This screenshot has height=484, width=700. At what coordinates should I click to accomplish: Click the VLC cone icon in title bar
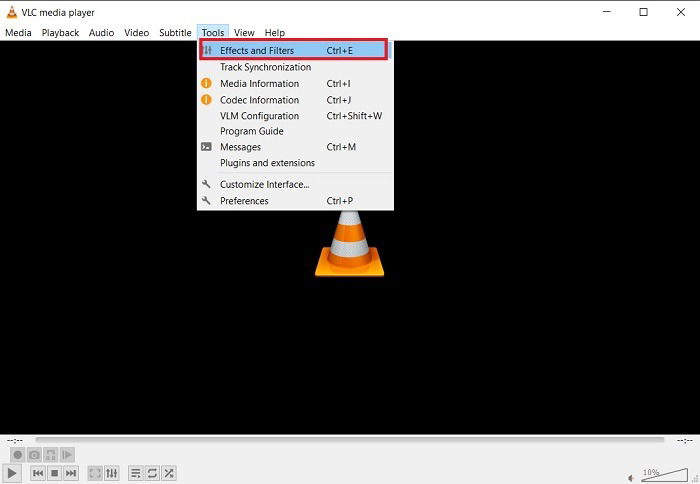(x=12, y=12)
